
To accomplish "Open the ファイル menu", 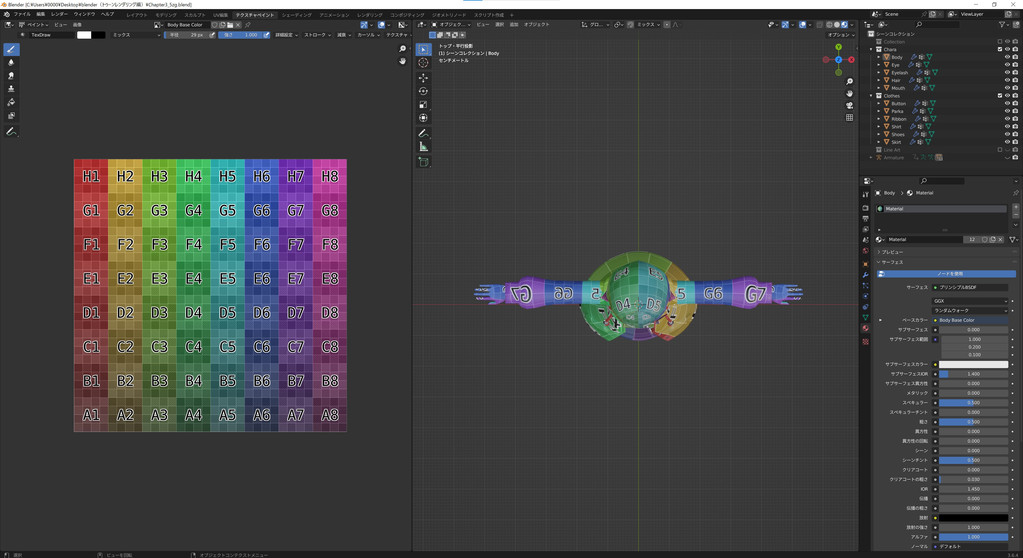I will (22, 14).
